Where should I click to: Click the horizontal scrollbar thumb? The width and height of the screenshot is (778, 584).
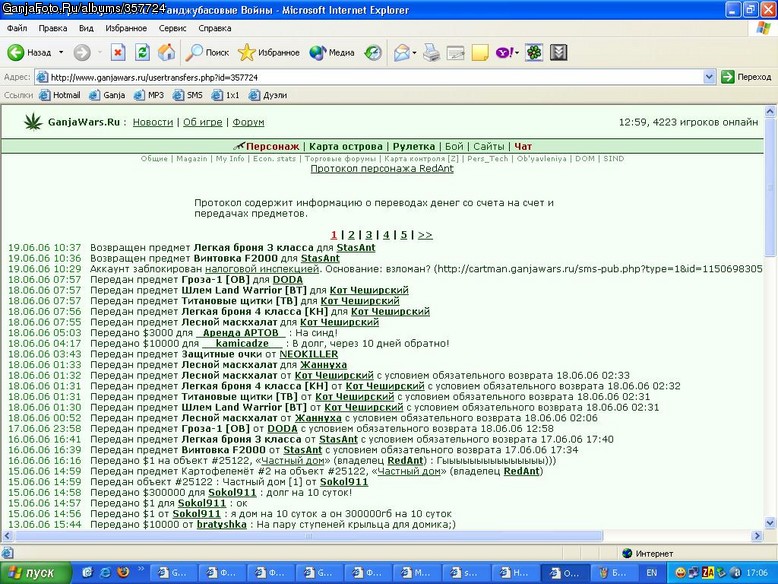309,536
